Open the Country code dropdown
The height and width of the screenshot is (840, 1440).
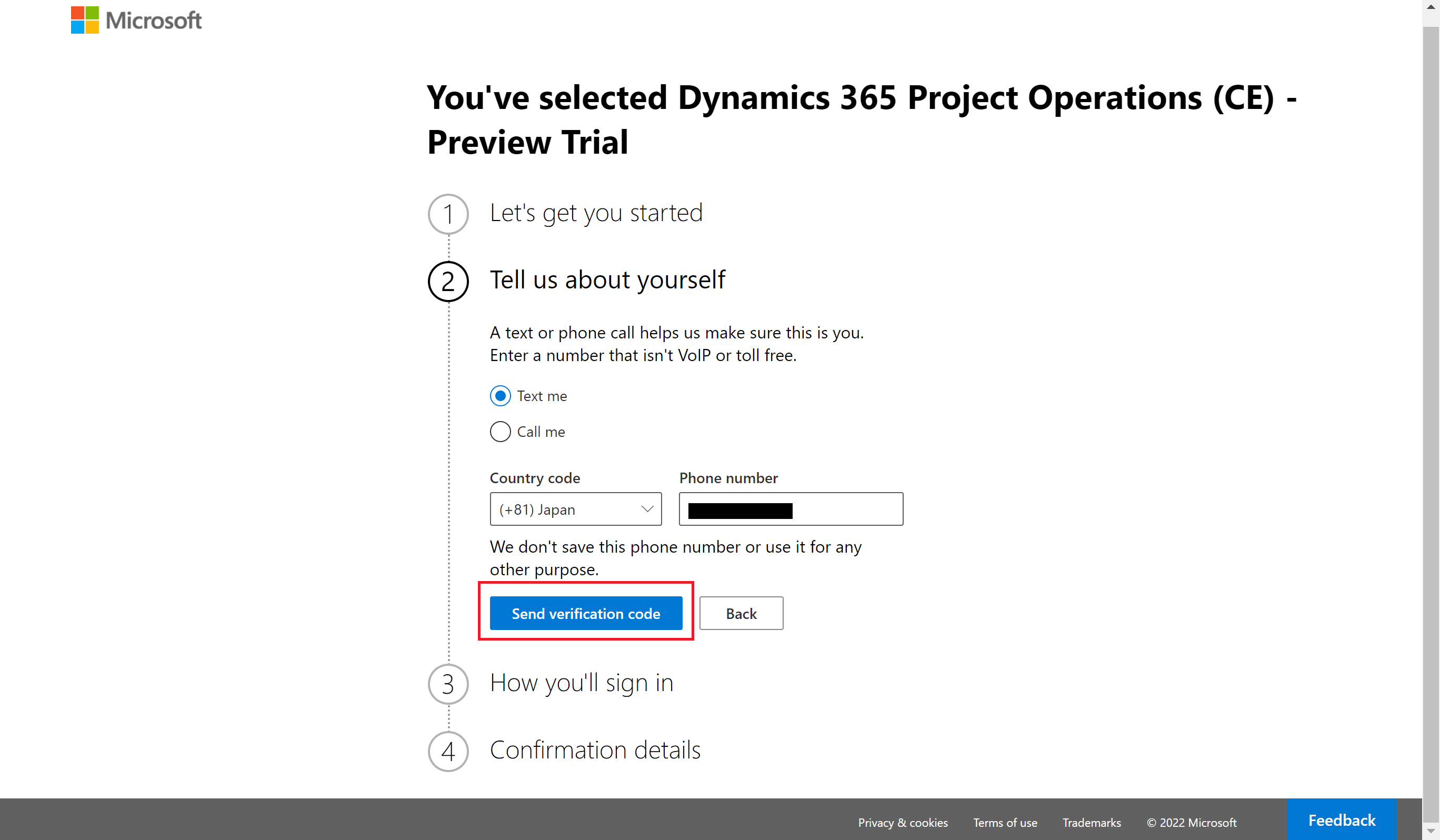pos(575,509)
